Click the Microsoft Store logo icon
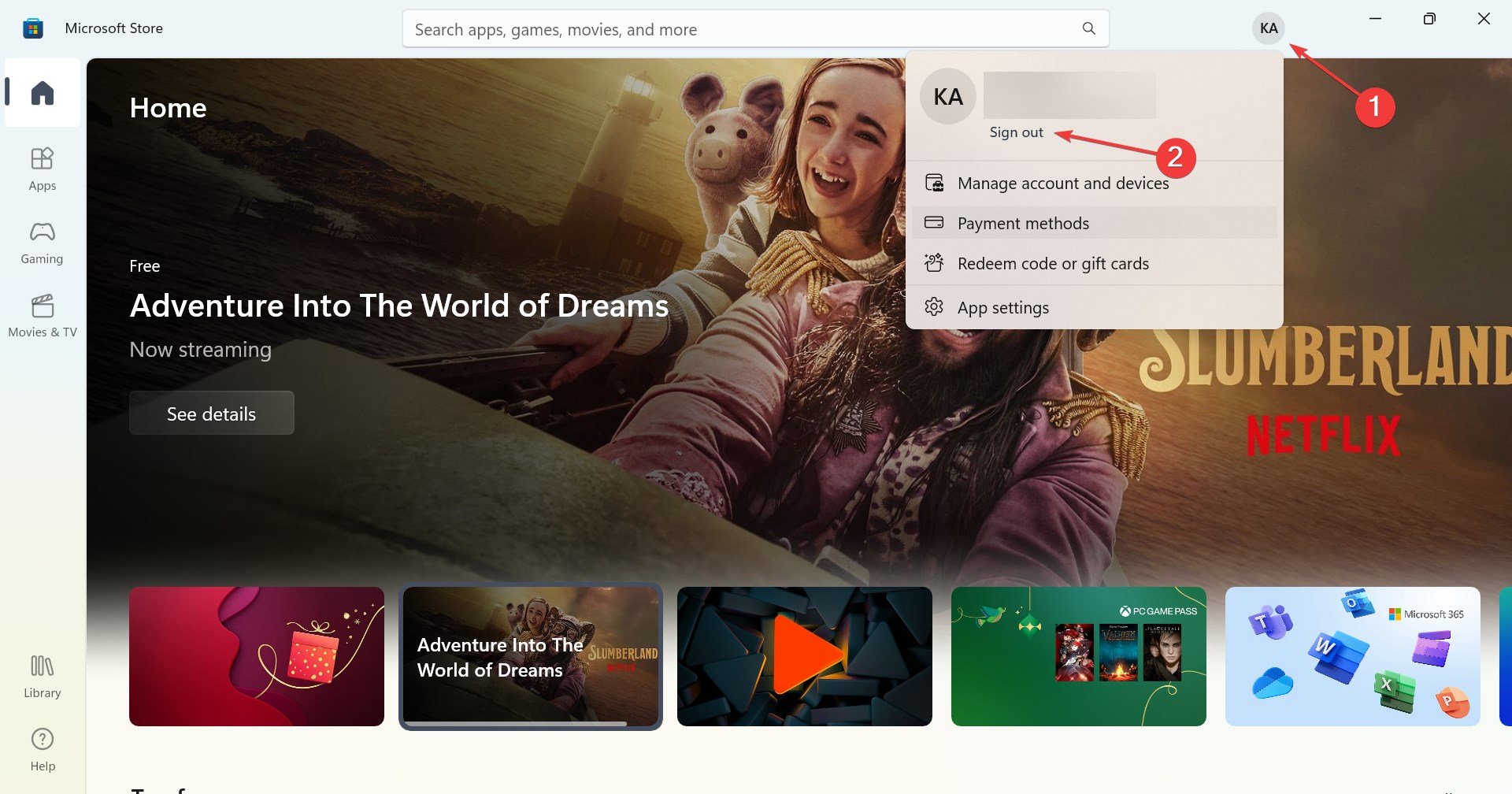The image size is (1512, 794). (33, 28)
